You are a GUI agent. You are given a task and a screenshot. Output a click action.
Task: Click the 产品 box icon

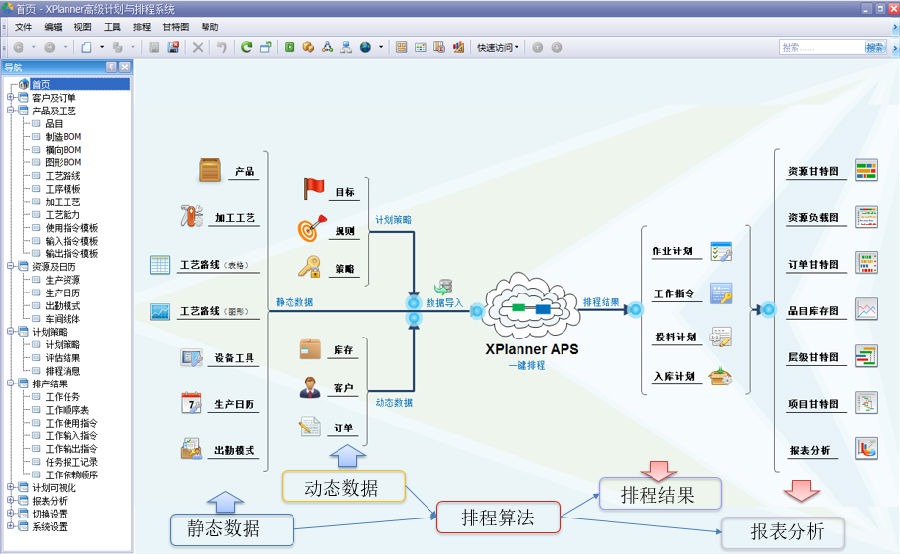point(210,170)
